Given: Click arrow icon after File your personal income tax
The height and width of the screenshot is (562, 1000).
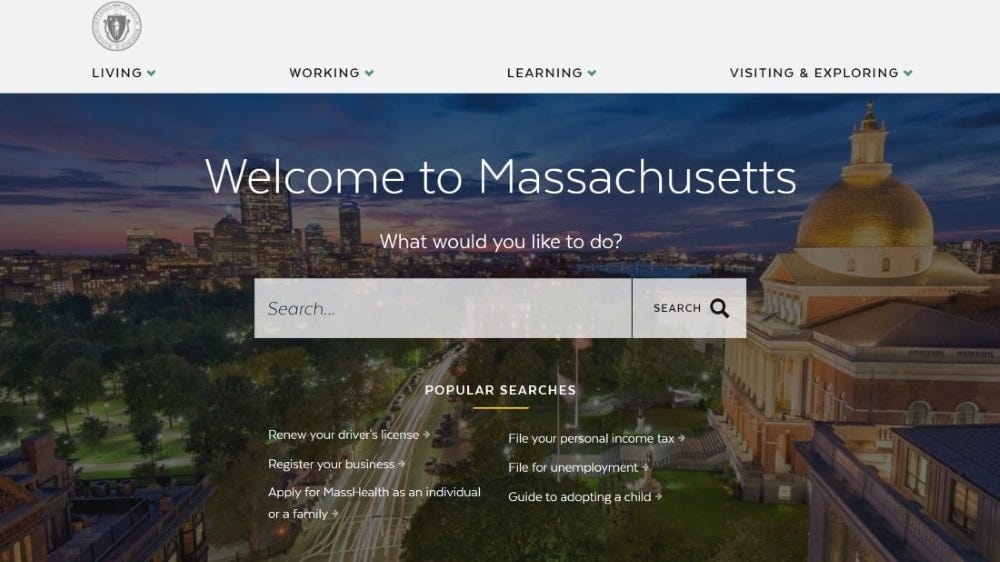Looking at the screenshot, I should coord(682,438).
